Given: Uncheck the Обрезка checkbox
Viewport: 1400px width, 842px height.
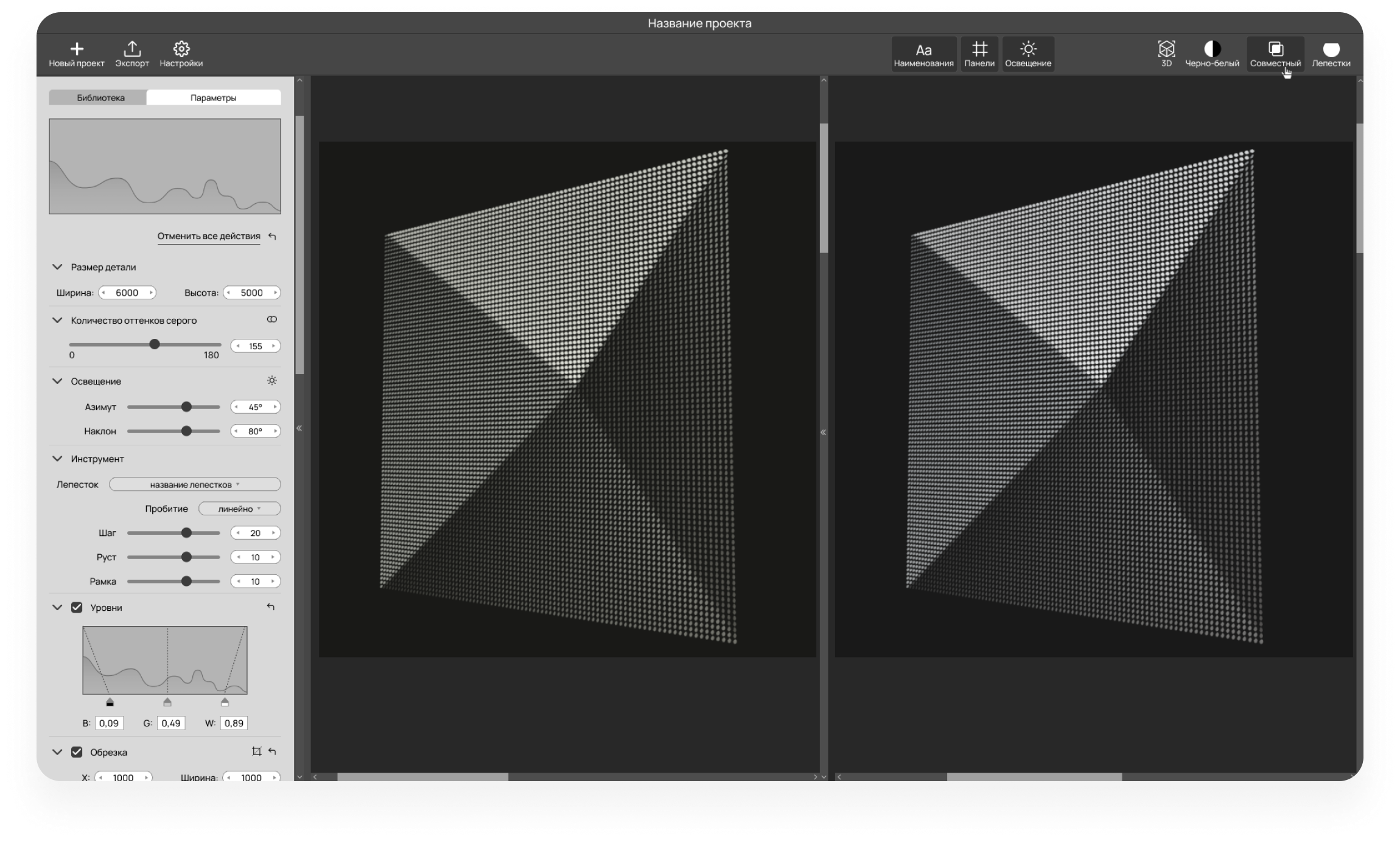Looking at the screenshot, I should pos(77,752).
